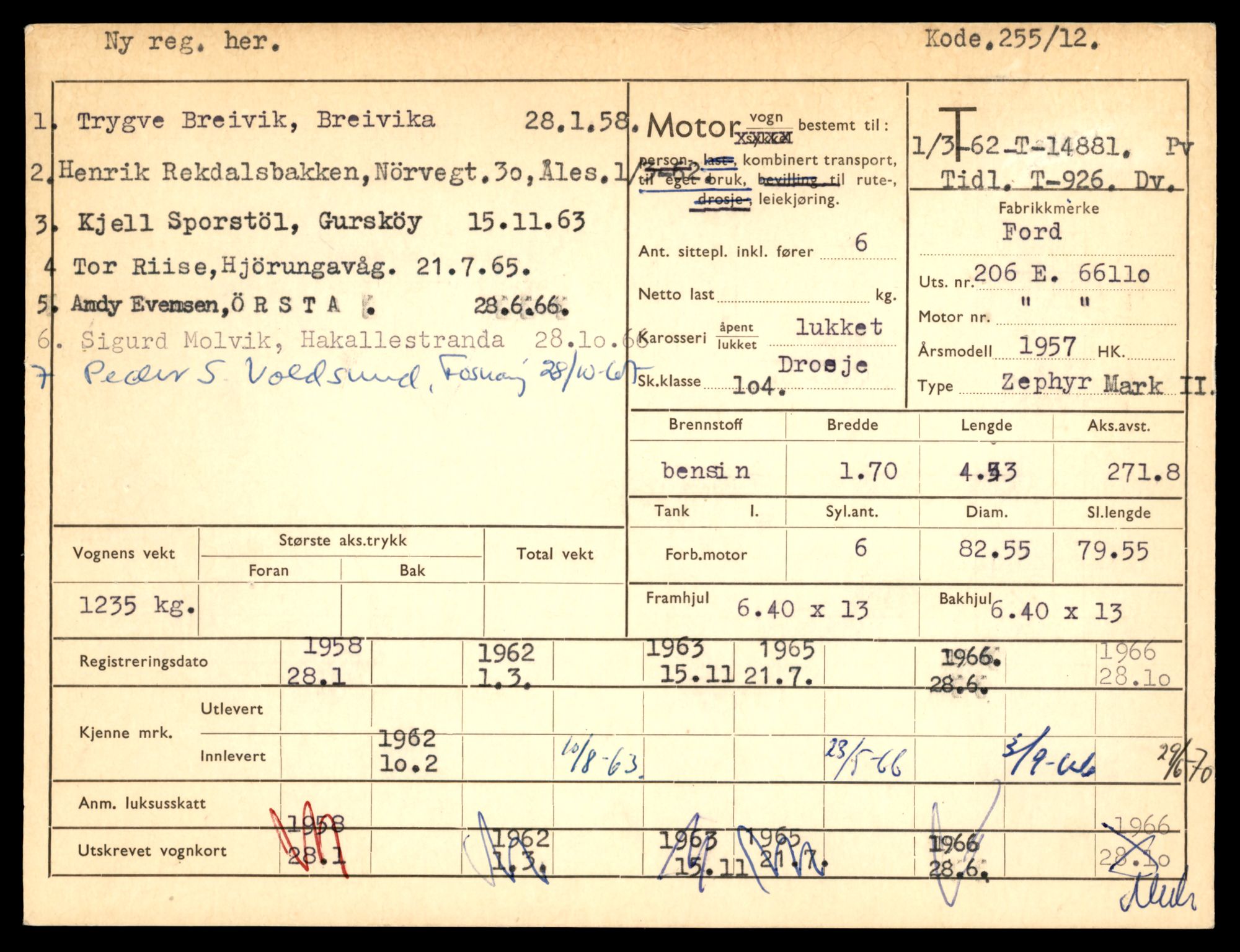The height and width of the screenshot is (952, 1240).
Task: Select rear wheel size '6.40 x 13' by Bakhjul
Action: point(1056,612)
